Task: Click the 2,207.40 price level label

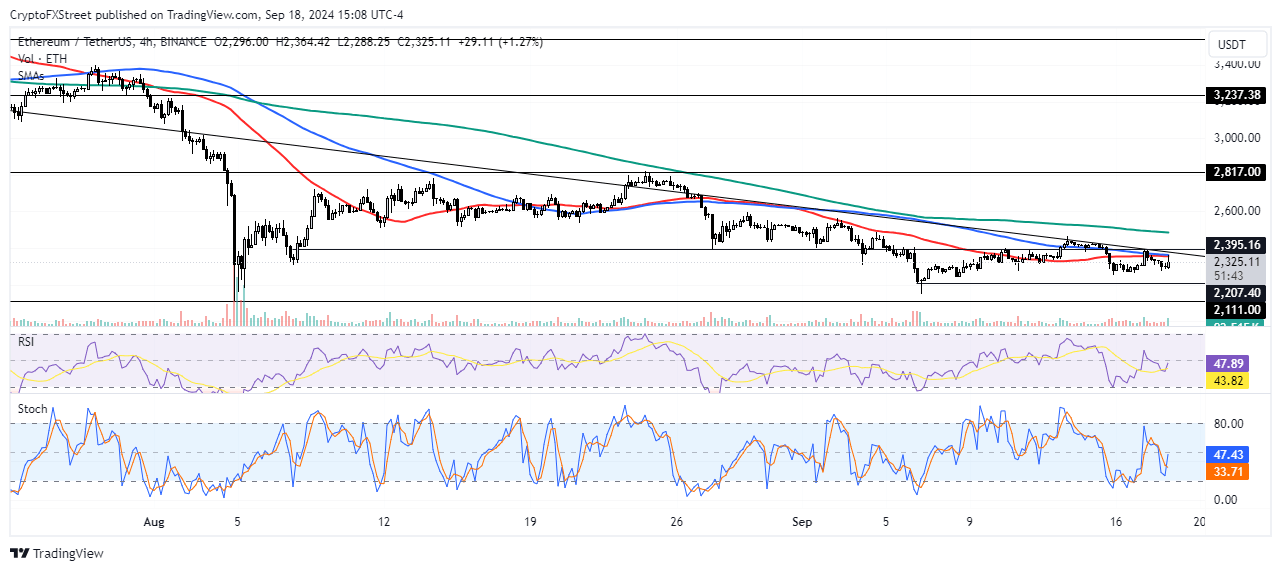Action: 1237,291
